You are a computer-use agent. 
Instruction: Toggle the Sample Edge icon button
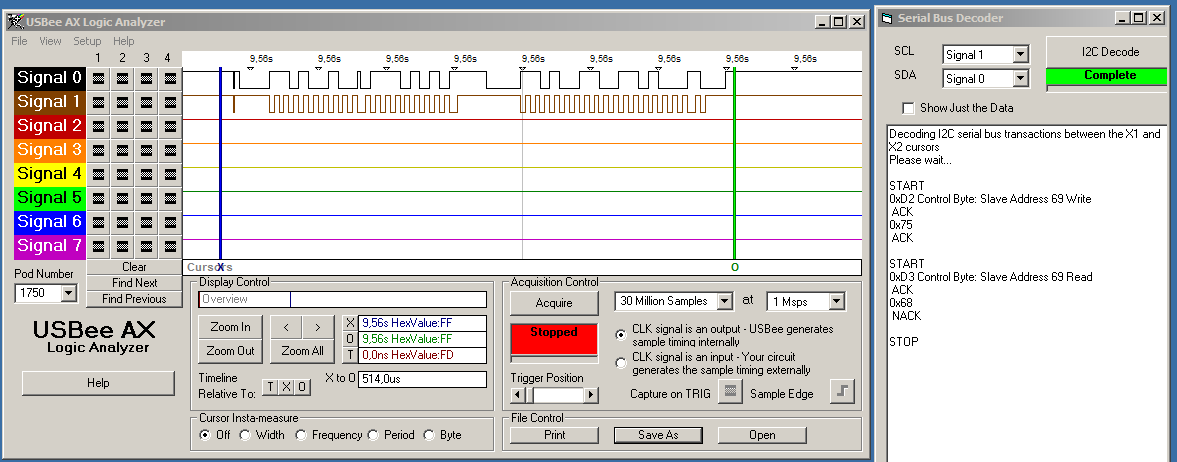click(842, 392)
